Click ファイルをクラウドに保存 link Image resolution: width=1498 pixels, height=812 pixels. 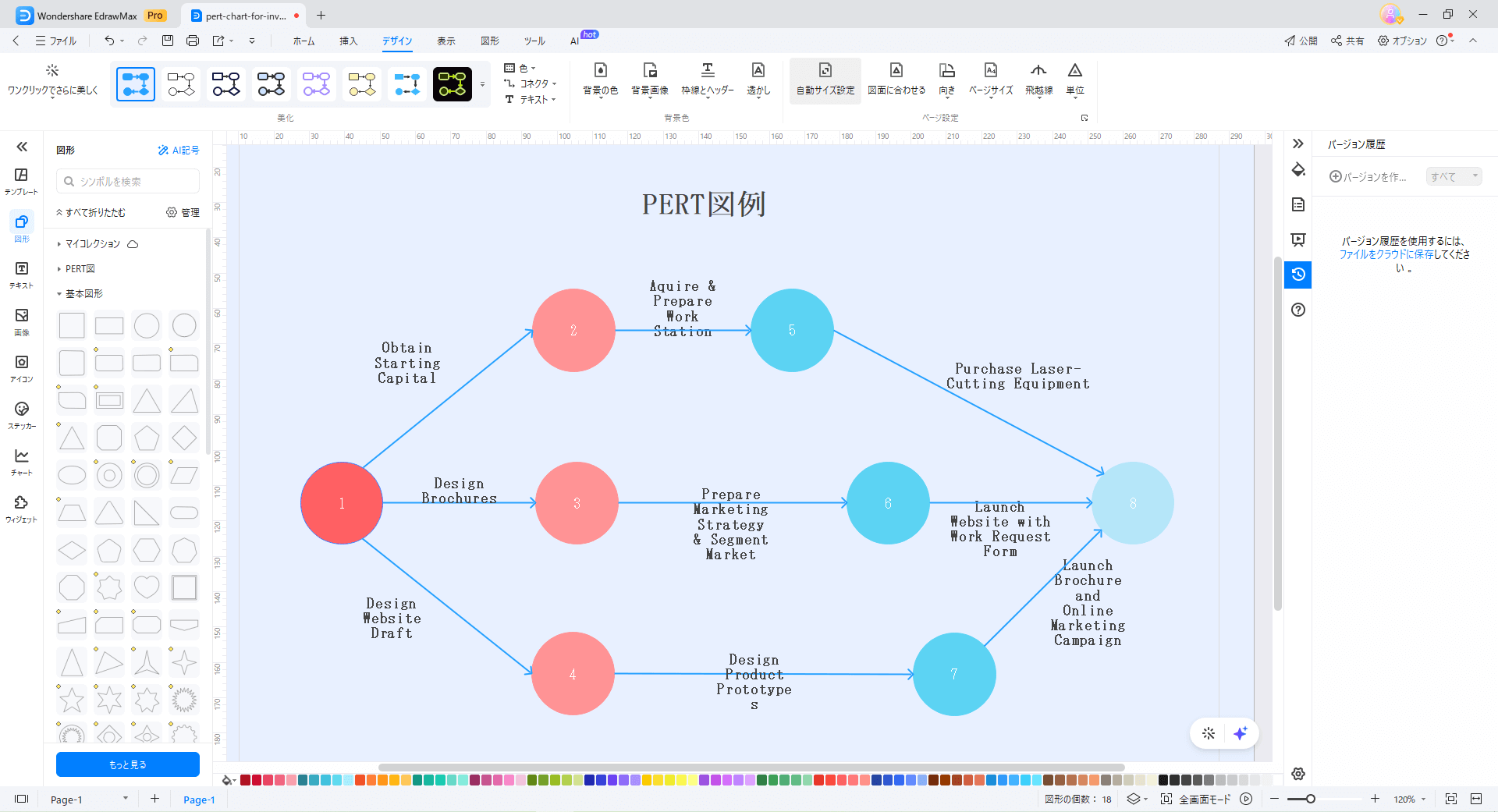(x=1386, y=254)
